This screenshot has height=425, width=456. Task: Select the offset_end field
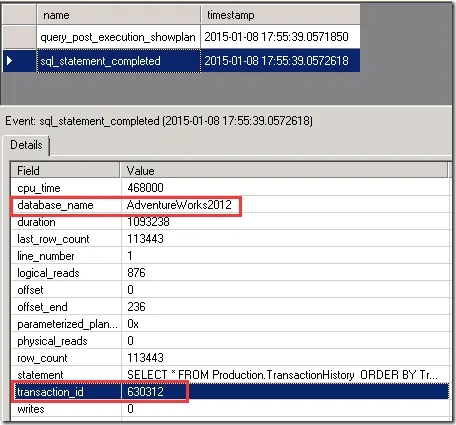click(42, 307)
